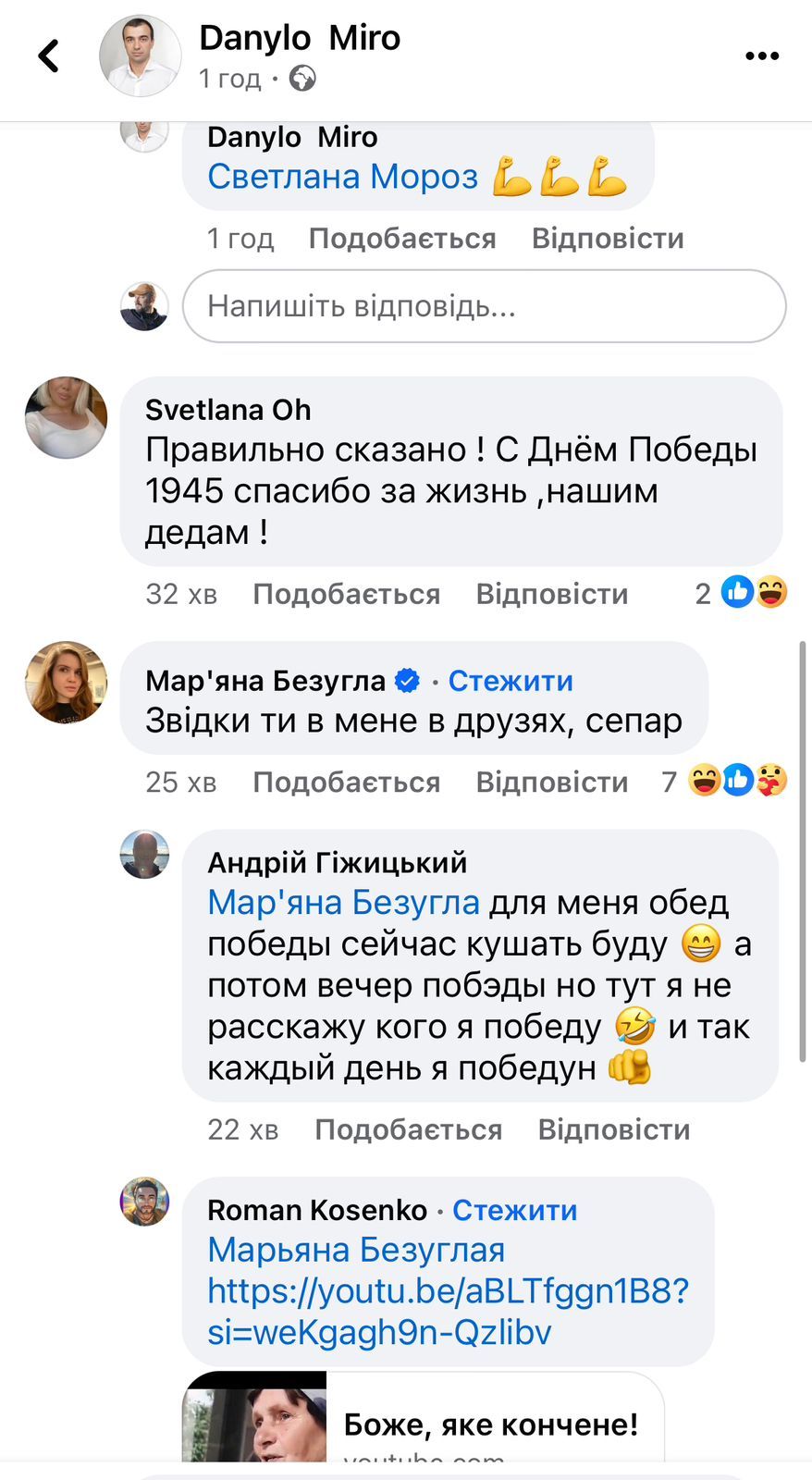Screen dimensions: 812x1480
Task: Open Андрій Гіжицький's profile picture
Action: click(x=145, y=854)
